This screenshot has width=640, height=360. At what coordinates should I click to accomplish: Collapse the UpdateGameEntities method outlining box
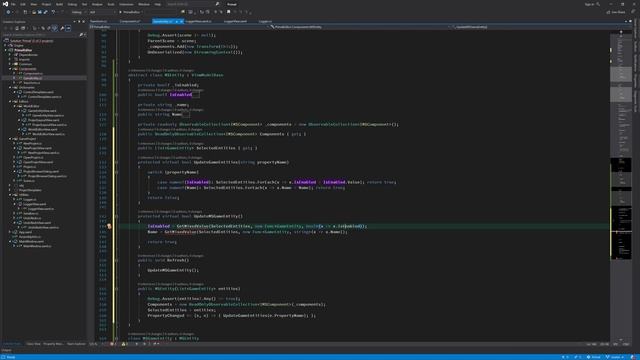(116, 162)
